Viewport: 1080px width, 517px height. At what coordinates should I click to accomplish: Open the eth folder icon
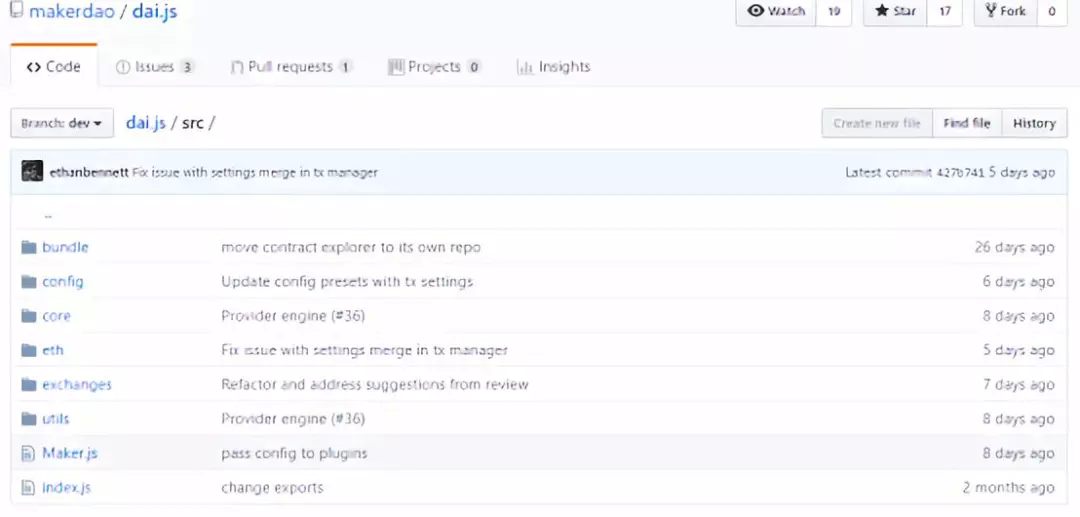coord(28,350)
